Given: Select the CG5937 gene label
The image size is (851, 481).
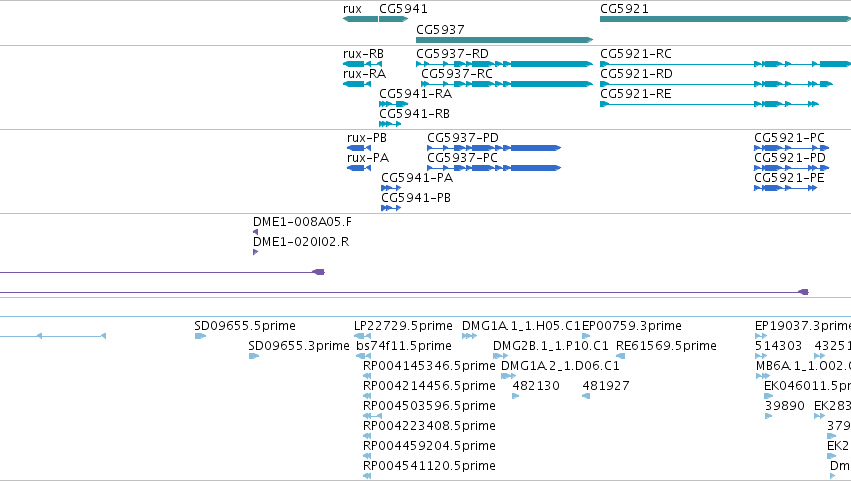Looking at the screenshot, I should coord(440,29).
